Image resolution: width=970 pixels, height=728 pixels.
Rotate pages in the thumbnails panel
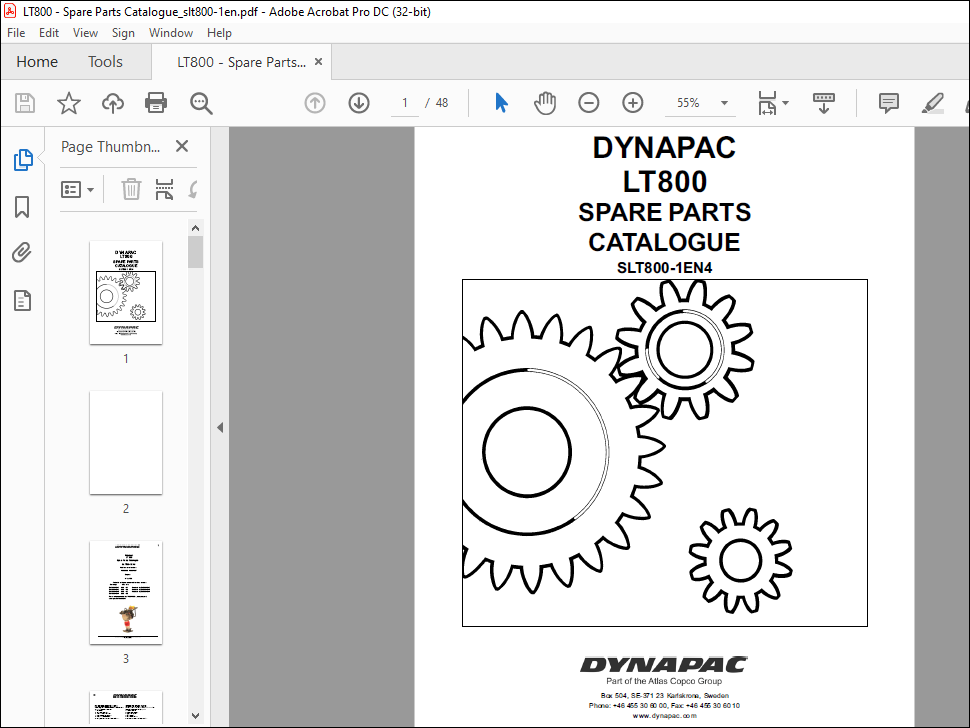point(192,189)
